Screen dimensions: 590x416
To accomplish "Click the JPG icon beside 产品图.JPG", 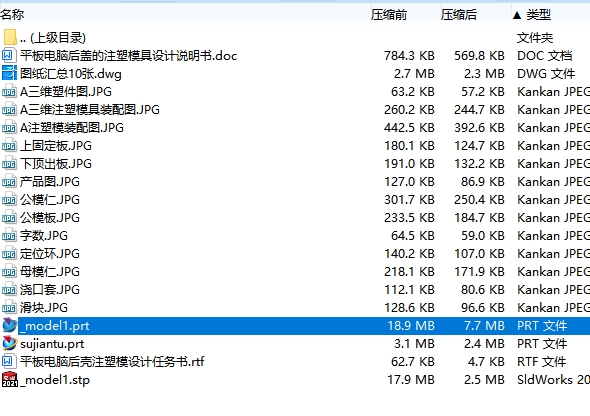I will click(x=9, y=182).
